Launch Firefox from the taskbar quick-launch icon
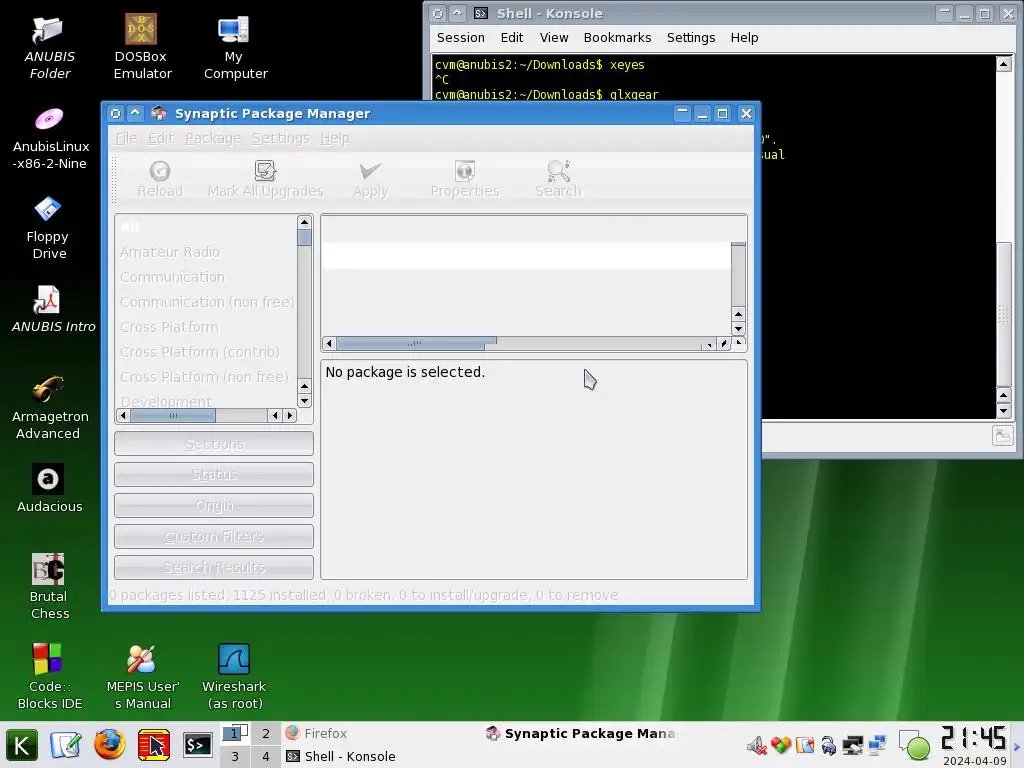1024x768 pixels. 110,744
